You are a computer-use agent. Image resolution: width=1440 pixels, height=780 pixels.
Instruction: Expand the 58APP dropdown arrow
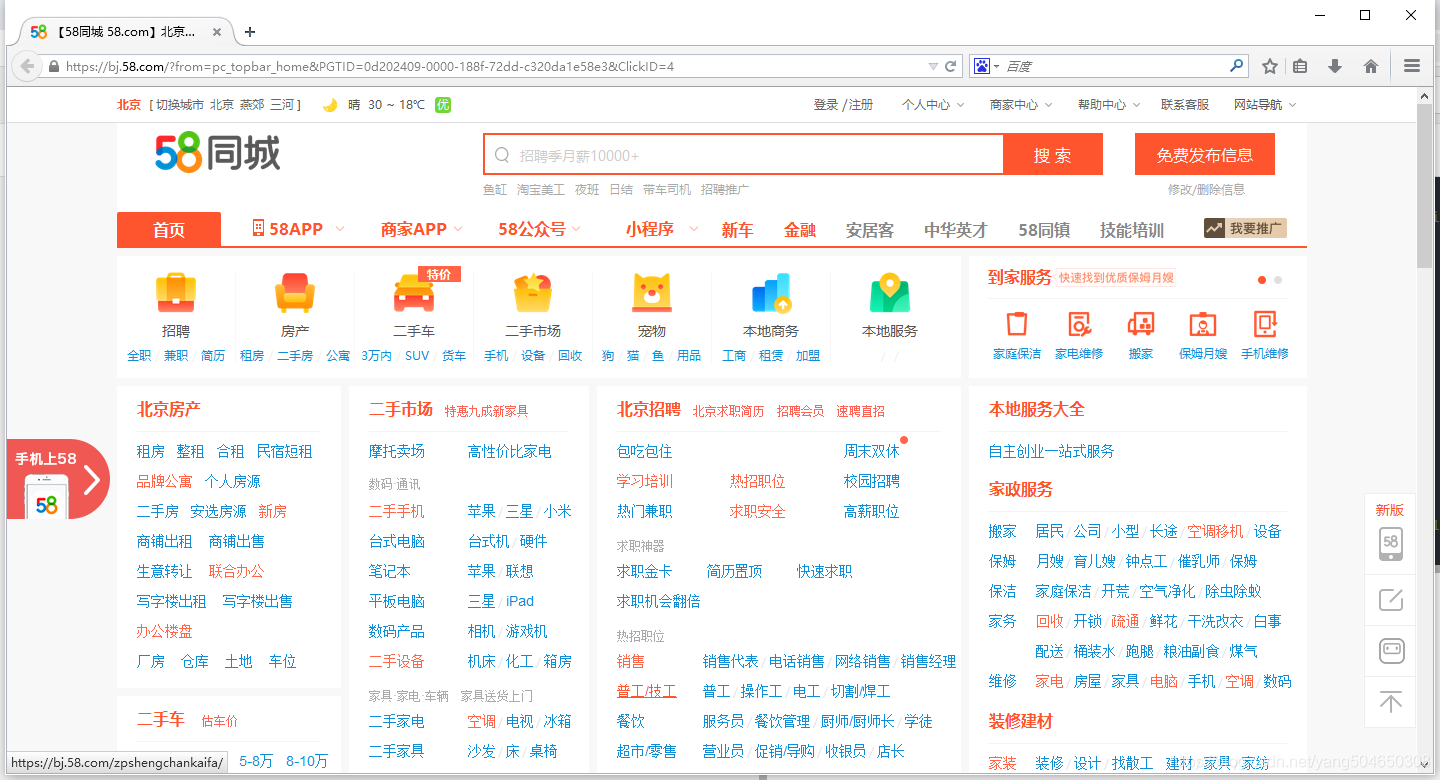[339, 229]
